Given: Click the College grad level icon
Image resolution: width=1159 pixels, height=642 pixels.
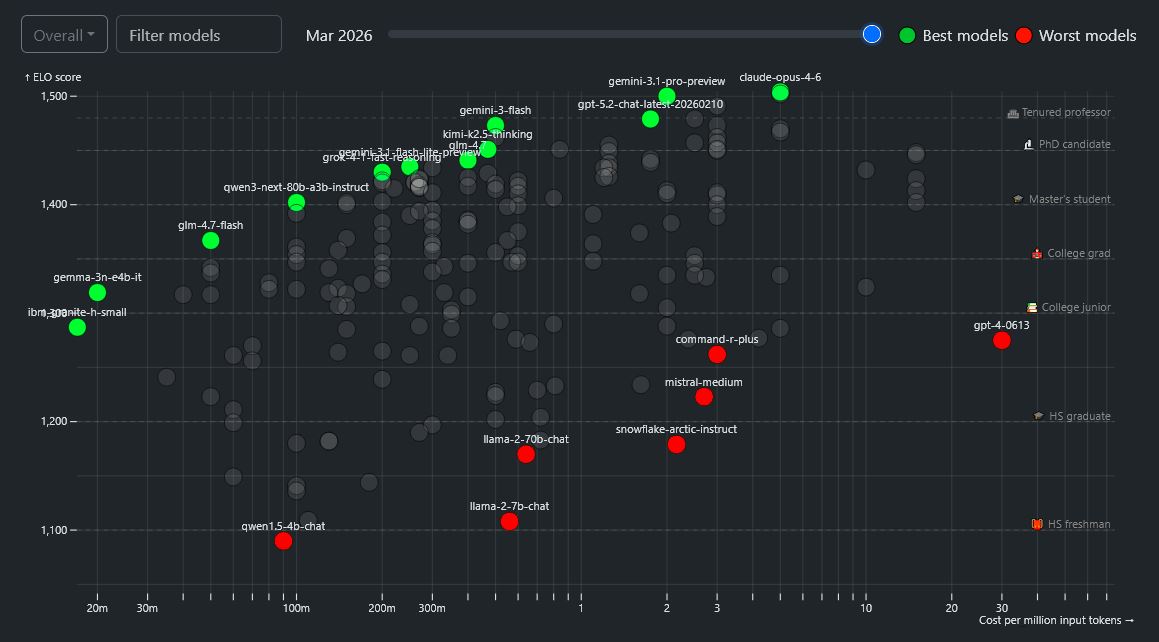Looking at the screenshot, I should (x=1037, y=253).
